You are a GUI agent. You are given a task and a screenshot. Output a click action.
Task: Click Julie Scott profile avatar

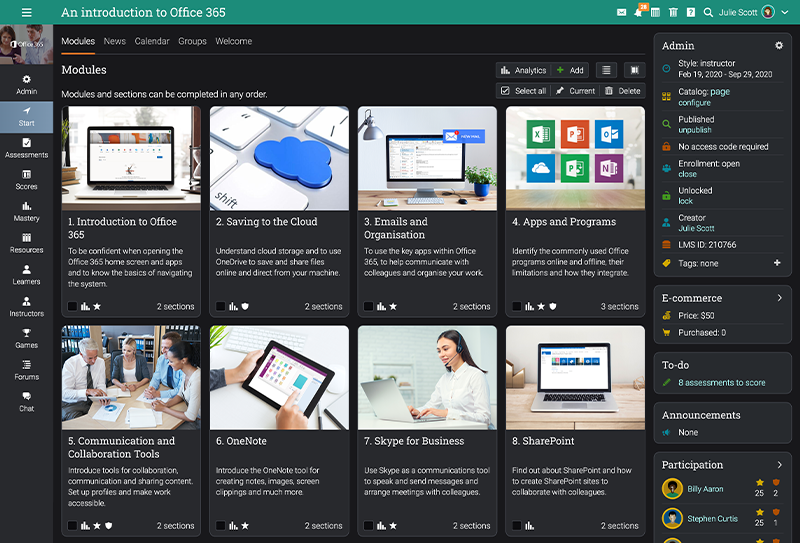pos(768,12)
